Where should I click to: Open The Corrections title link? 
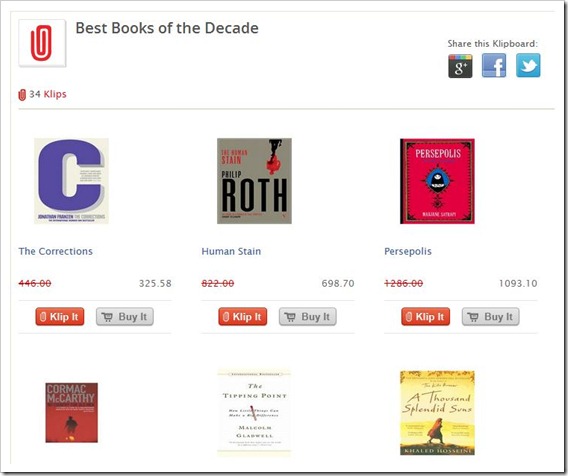56,251
